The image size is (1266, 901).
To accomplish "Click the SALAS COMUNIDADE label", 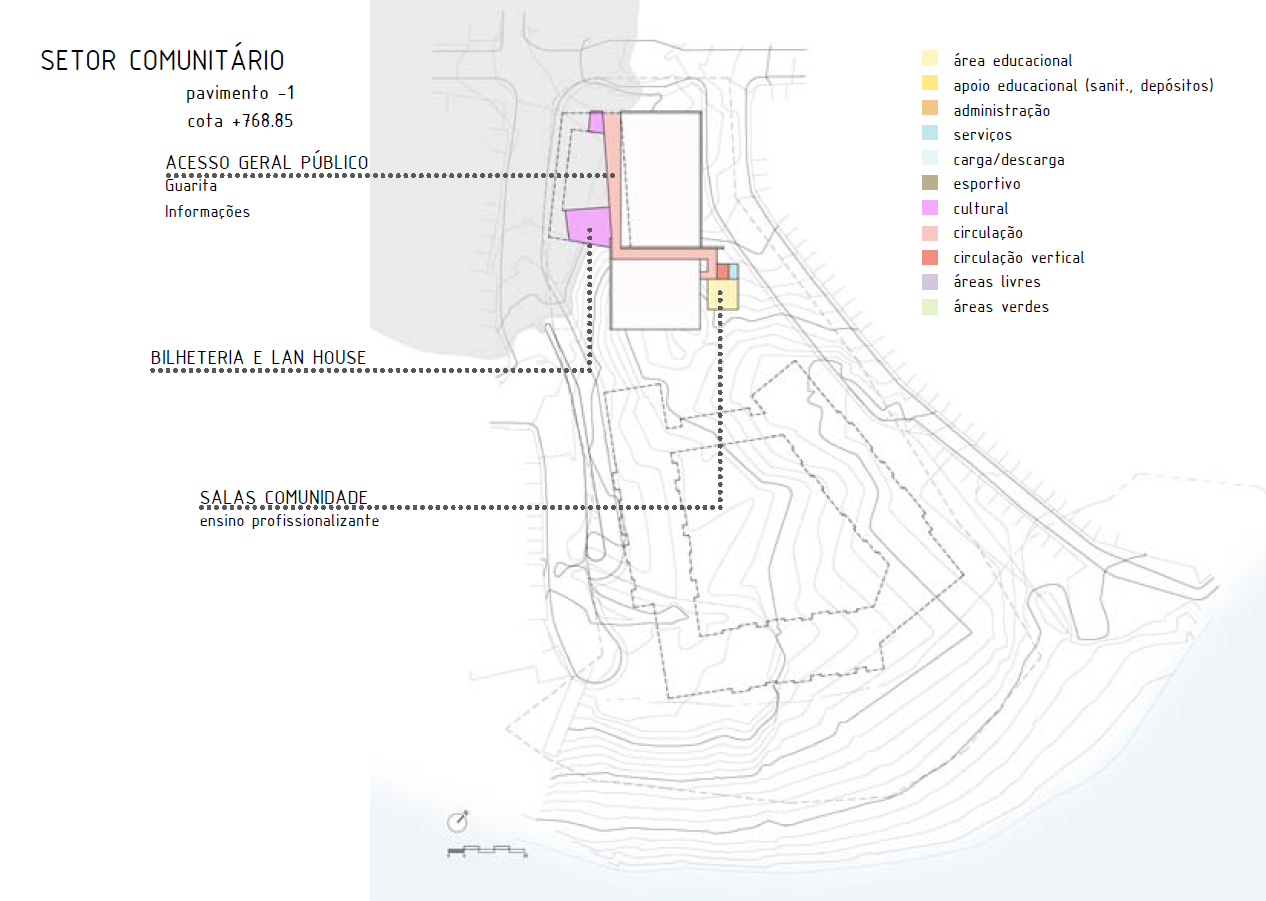I will coord(284,497).
